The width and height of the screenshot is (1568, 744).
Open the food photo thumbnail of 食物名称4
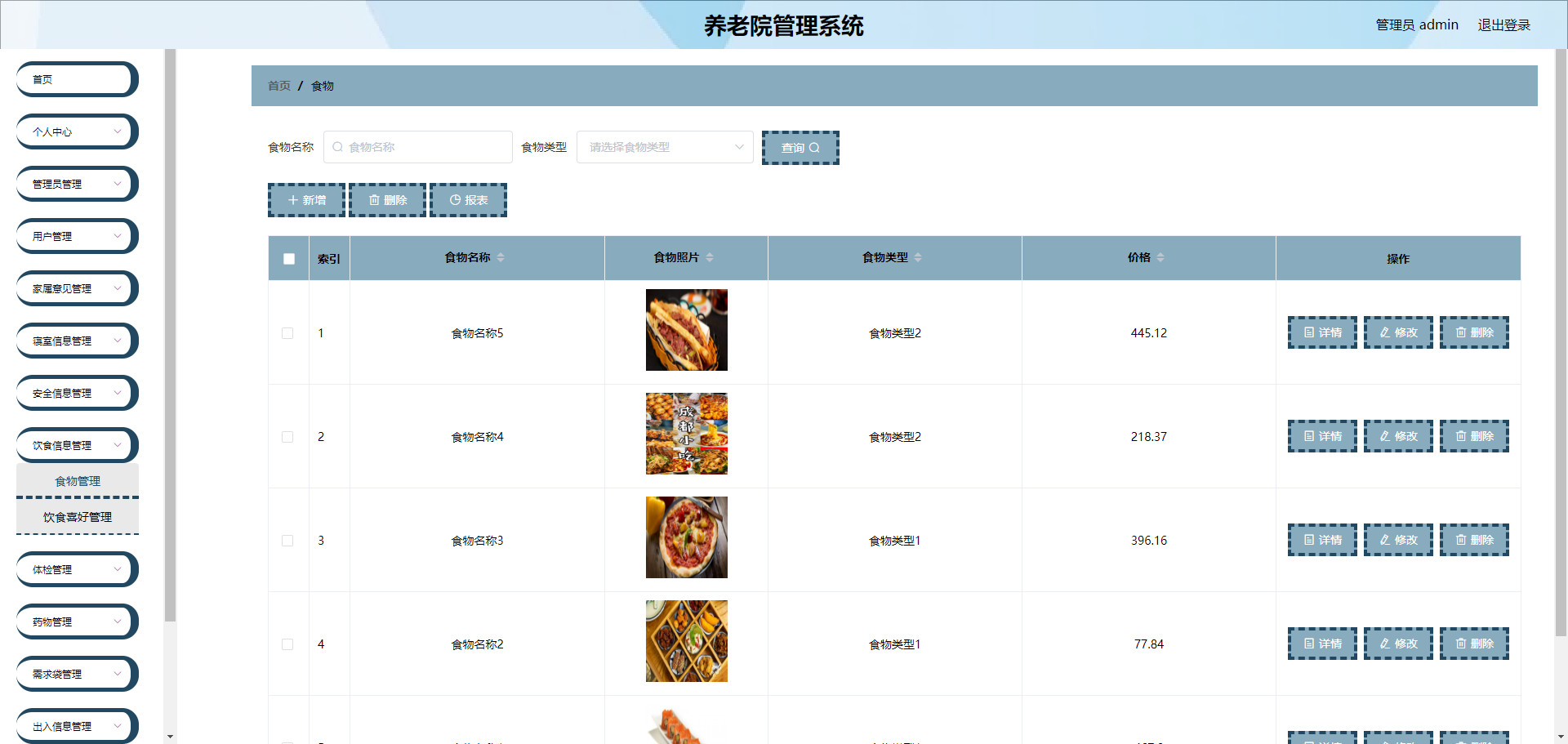click(687, 434)
